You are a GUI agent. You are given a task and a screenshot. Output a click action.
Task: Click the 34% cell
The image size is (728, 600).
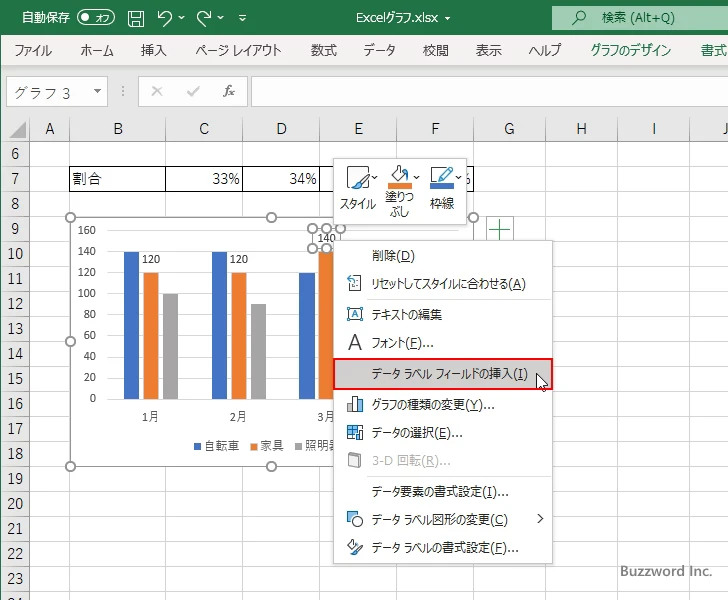tap(281, 179)
